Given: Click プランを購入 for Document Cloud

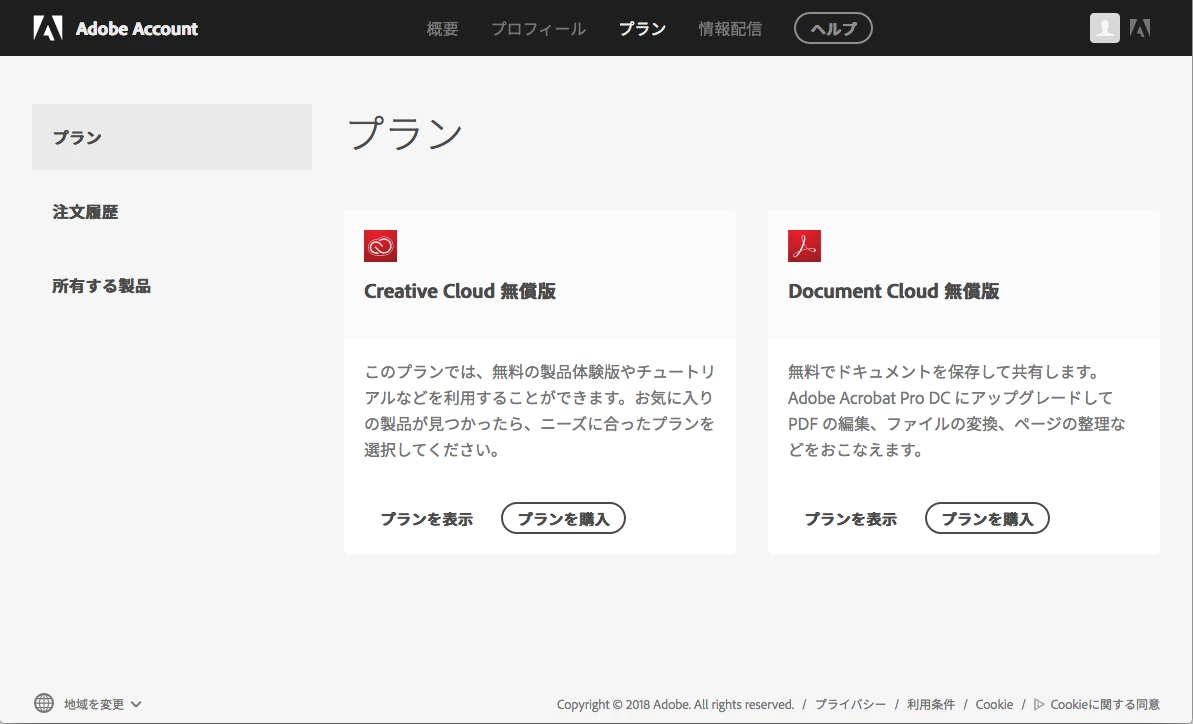Looking at the screenshot, I should 987,518.
